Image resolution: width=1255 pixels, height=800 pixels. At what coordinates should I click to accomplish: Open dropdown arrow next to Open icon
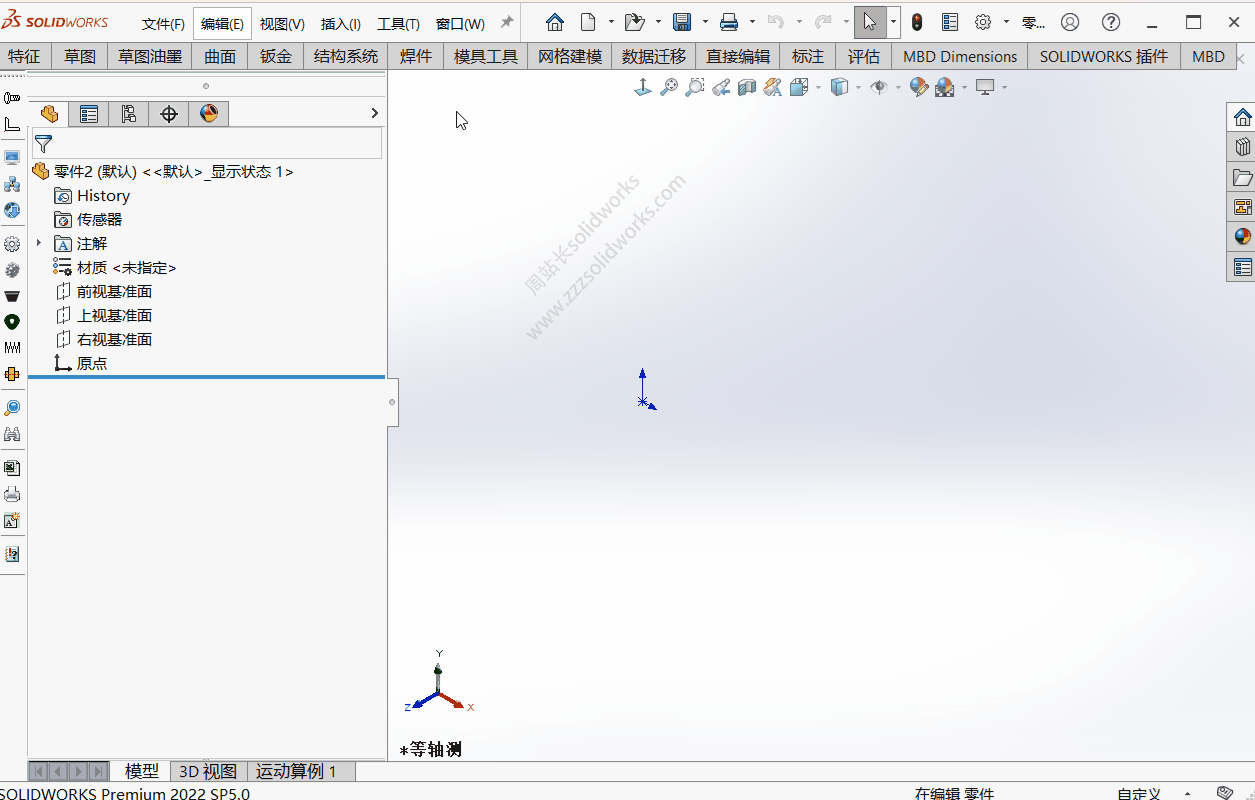[x=658, y=22]
